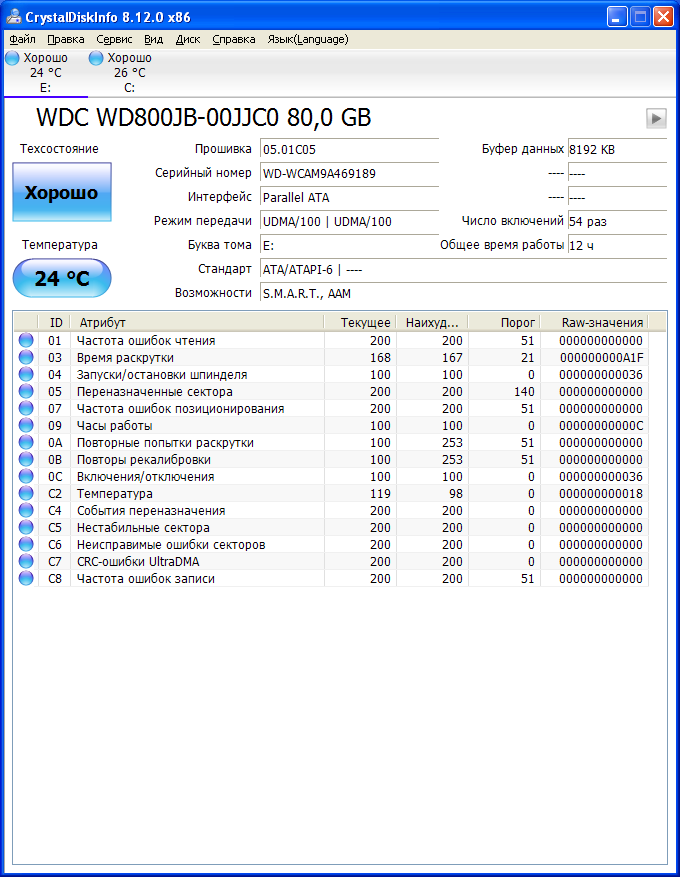Switch to the C: disk tab
The image size is (680, 877).
[129, 73]
